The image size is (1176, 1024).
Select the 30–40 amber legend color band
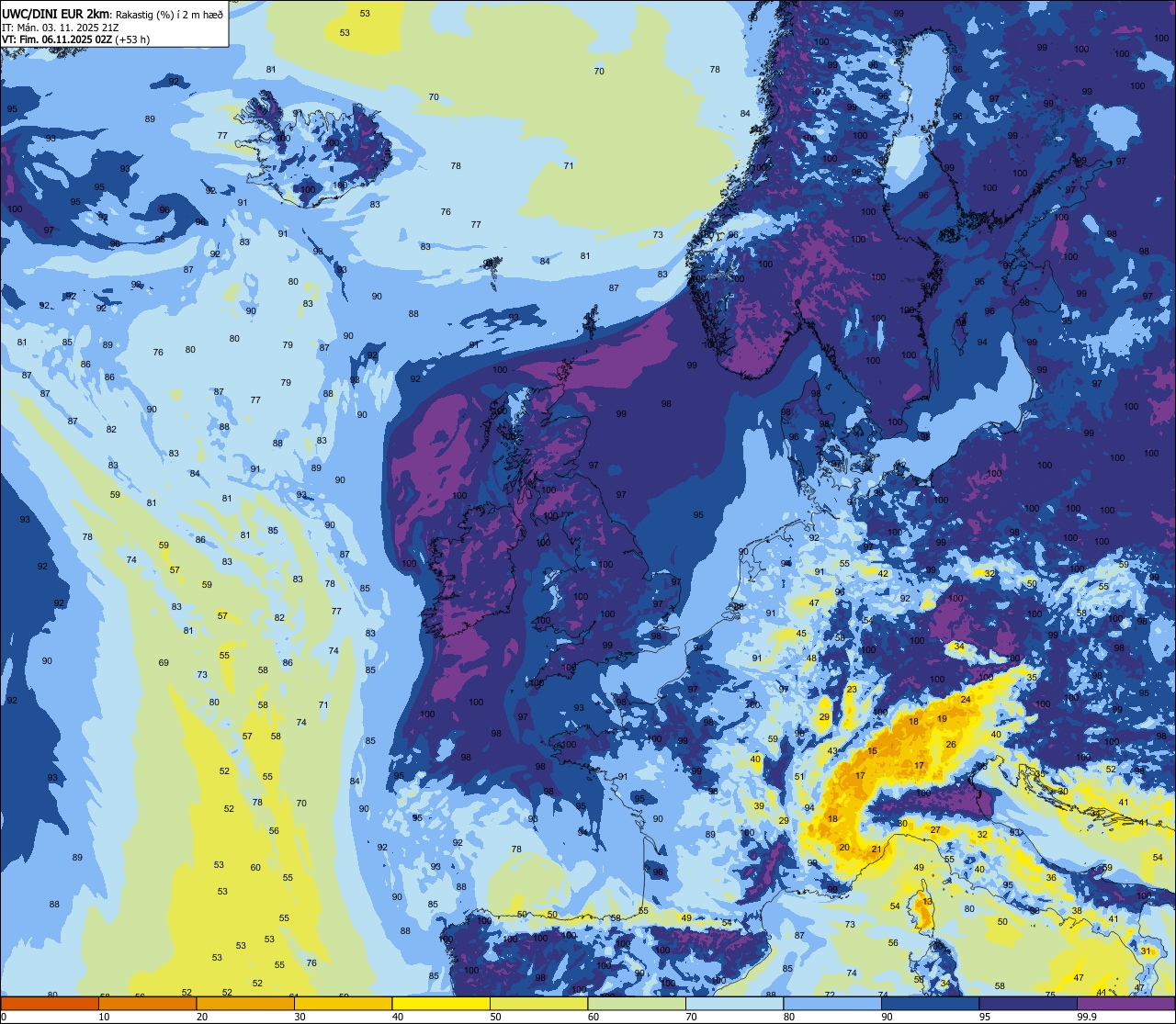coord(343,1003)
